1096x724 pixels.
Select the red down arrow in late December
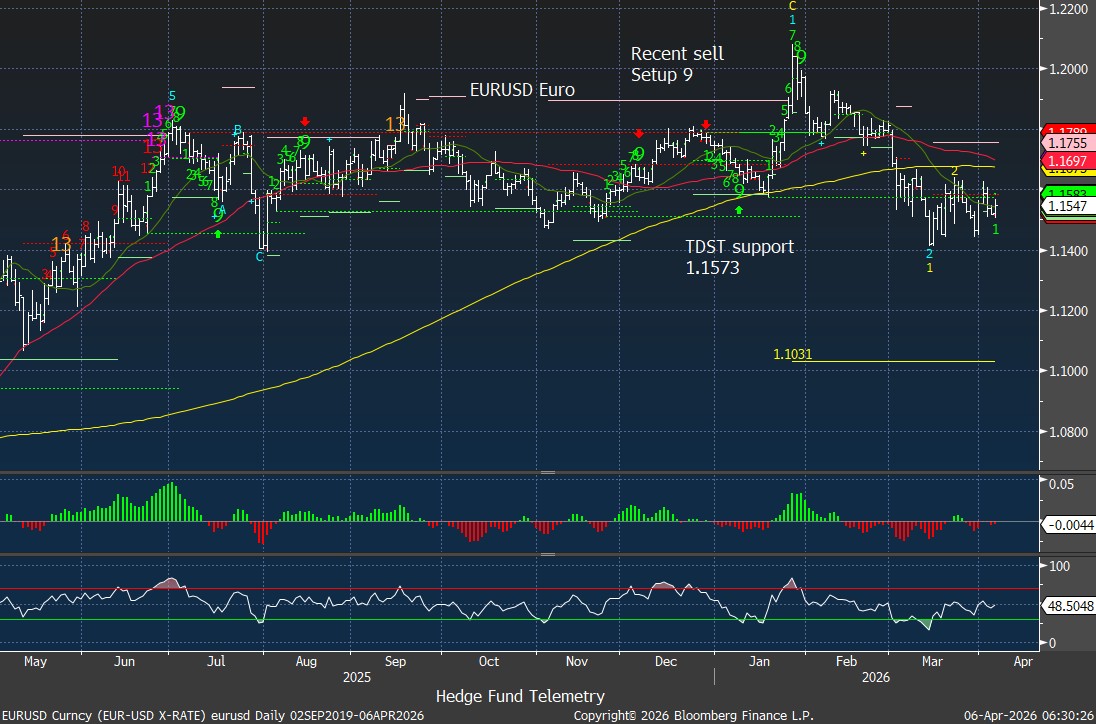(x=706, y=124)
